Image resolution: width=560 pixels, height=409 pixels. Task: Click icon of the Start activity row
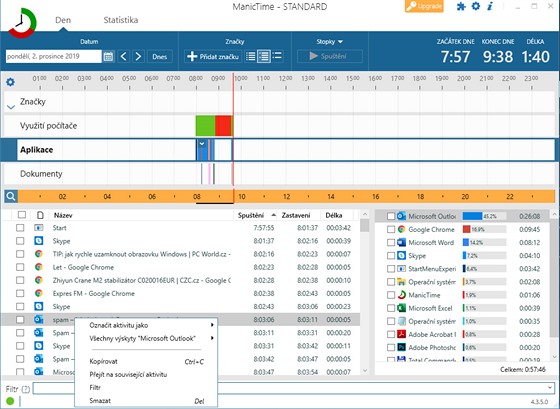click(x=39, y=228)
